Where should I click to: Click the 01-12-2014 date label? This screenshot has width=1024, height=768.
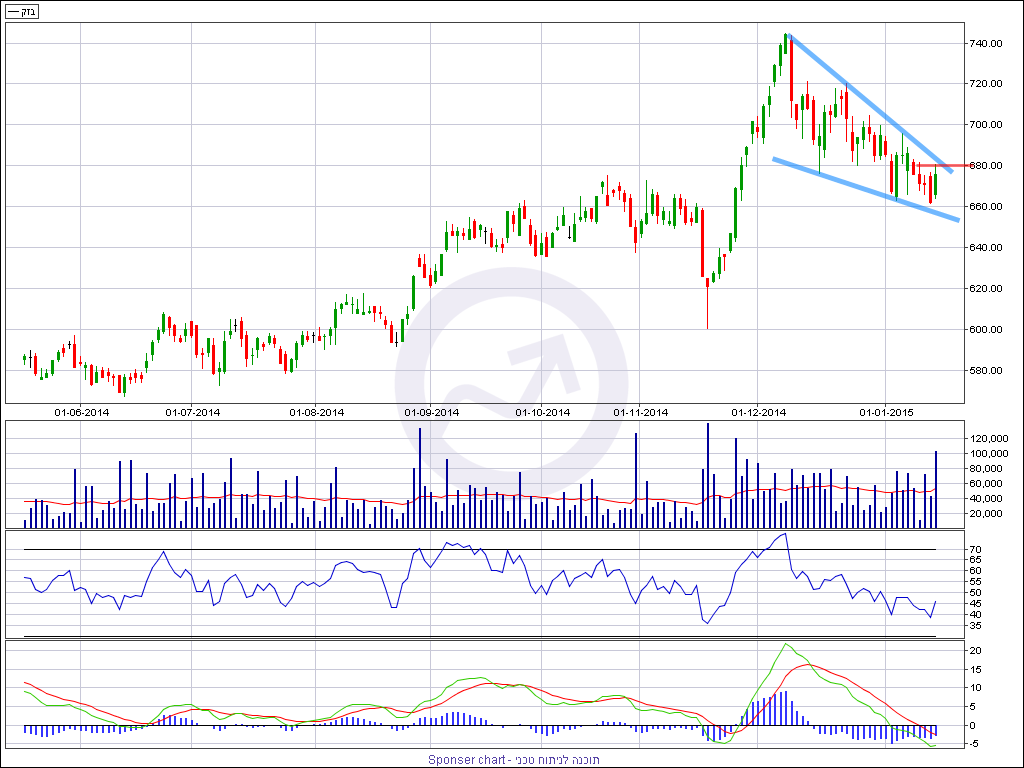pos(758,412)
